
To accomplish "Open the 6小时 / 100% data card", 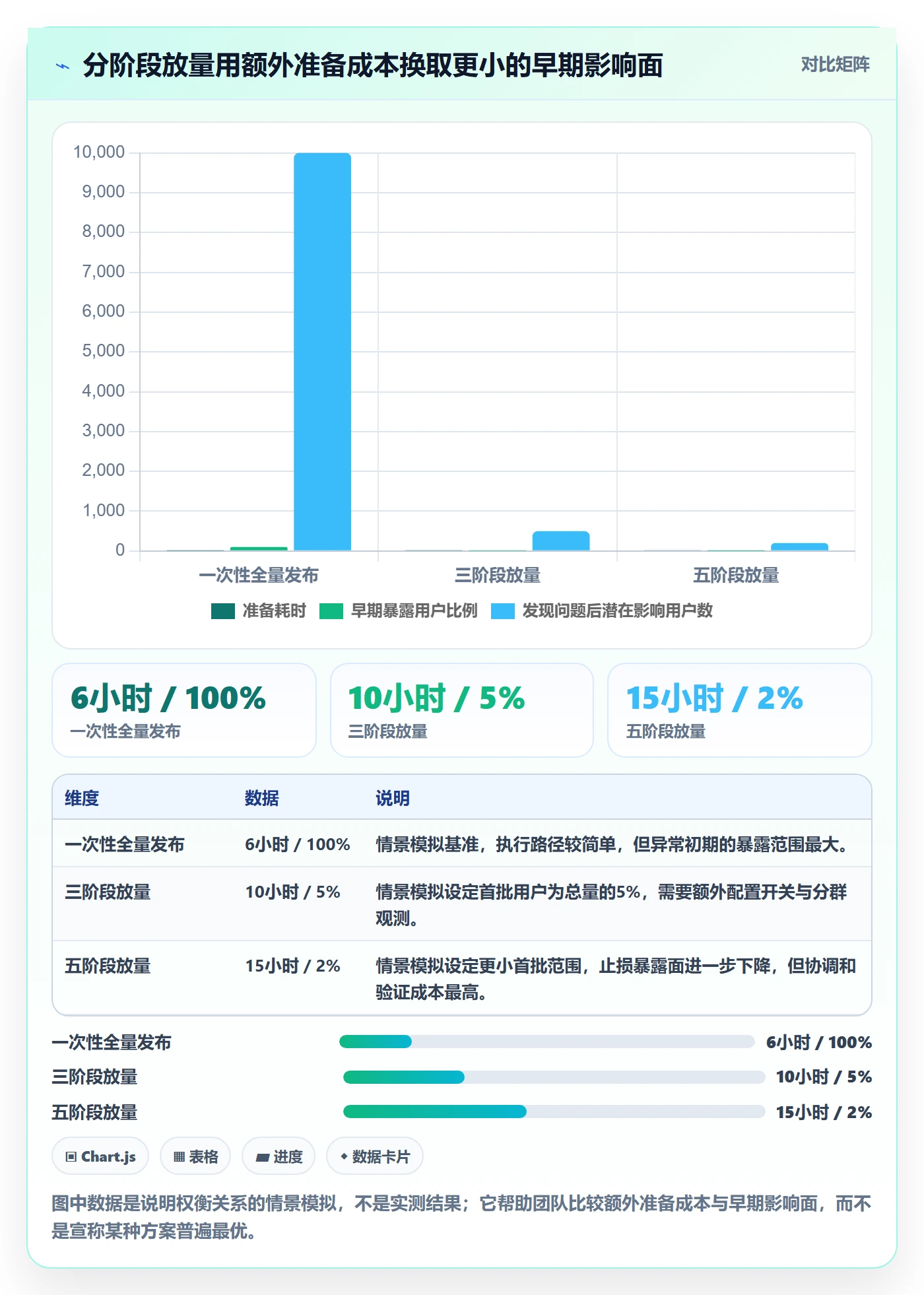I will point(184,710).
